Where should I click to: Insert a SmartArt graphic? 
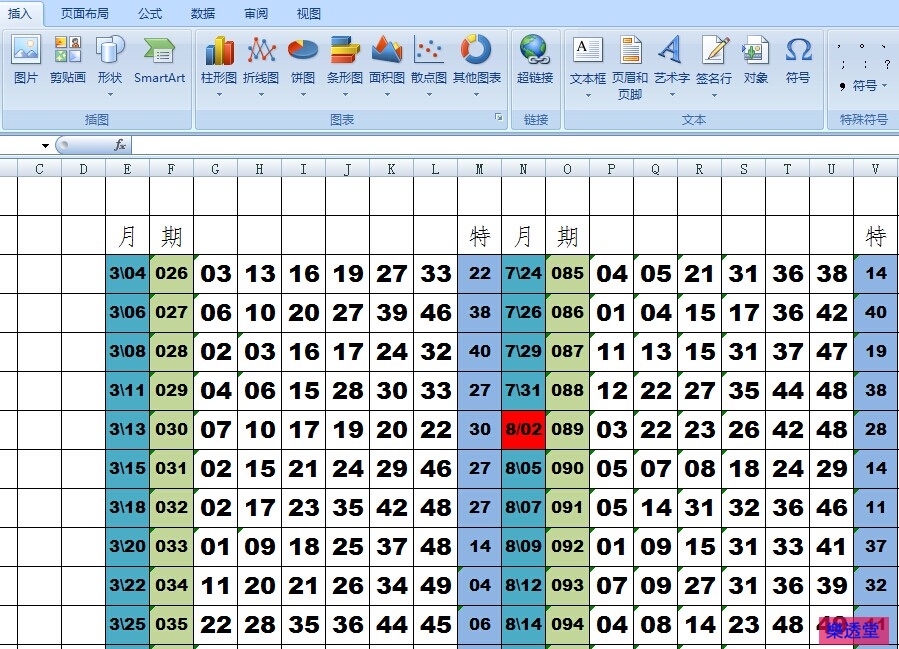click(x=159, y=60)
